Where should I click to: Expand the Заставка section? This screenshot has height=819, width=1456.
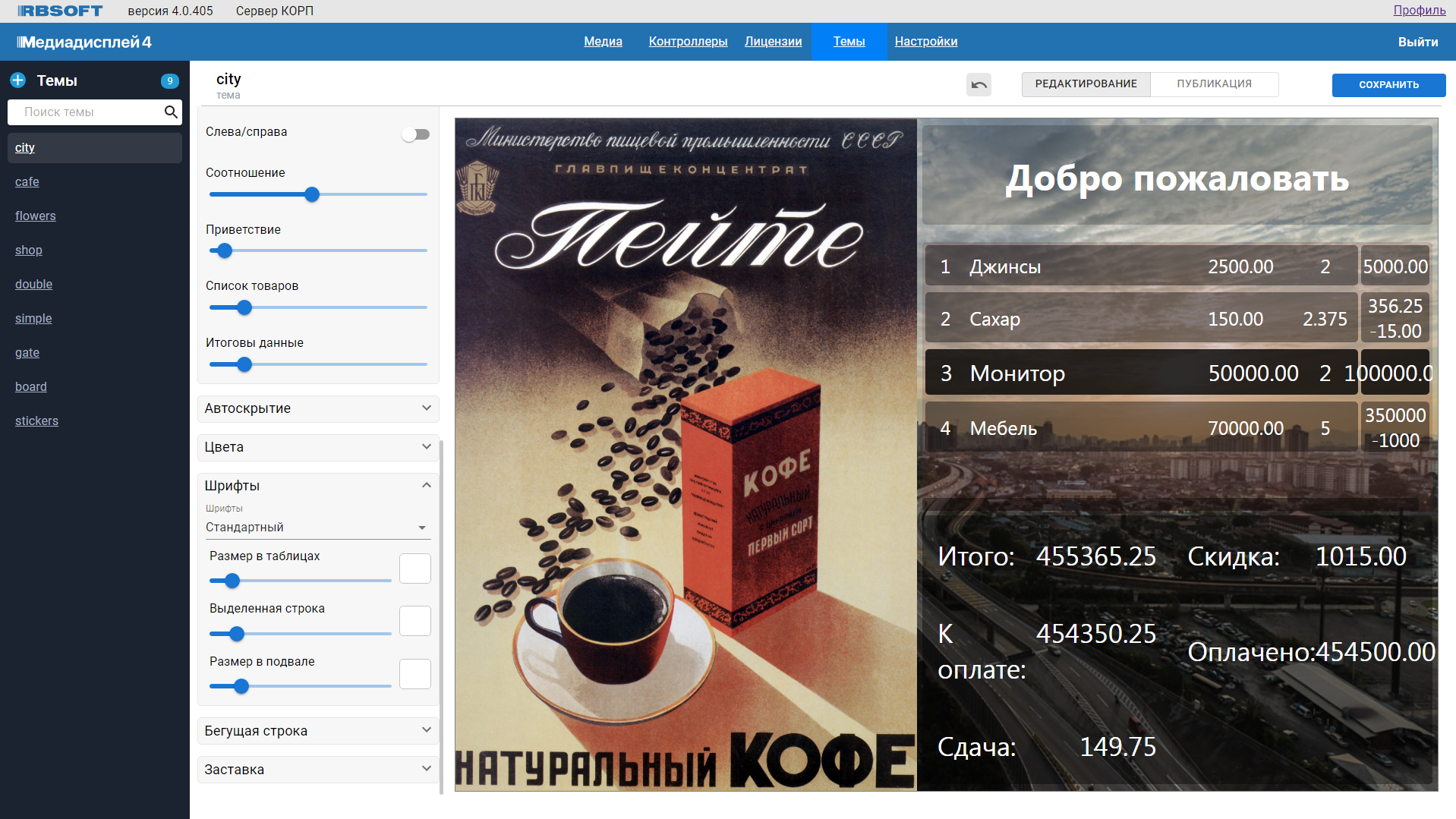[x=318, y=770]
